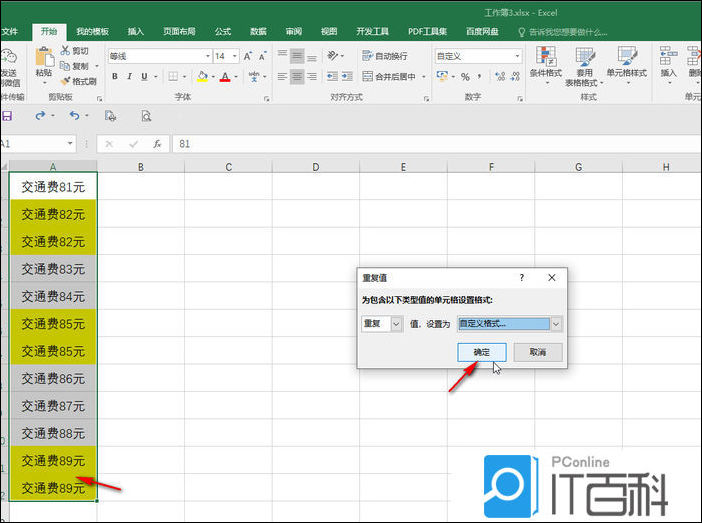
Task: Toggle Italic formatting
Action: 132,77
